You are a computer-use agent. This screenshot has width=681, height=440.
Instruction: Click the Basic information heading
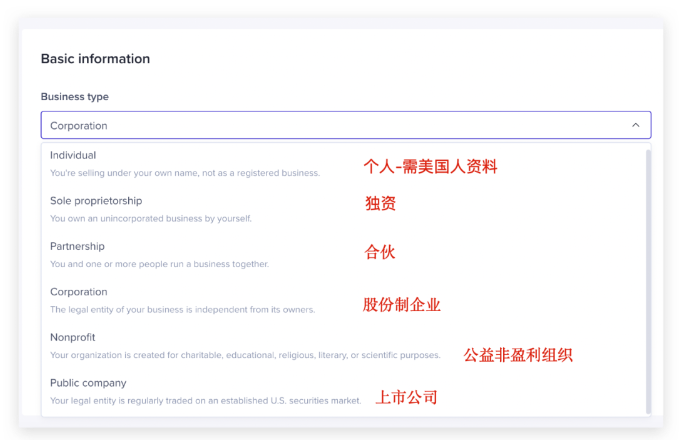click(95, 59)
